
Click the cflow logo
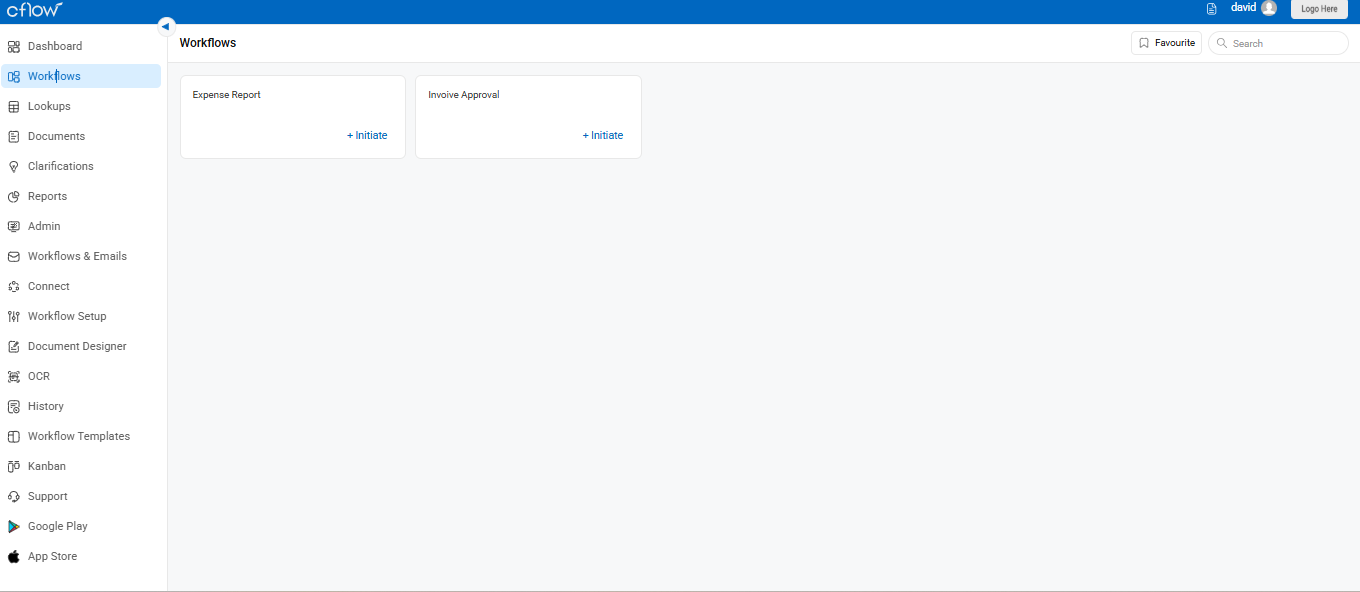pos(34,9)
